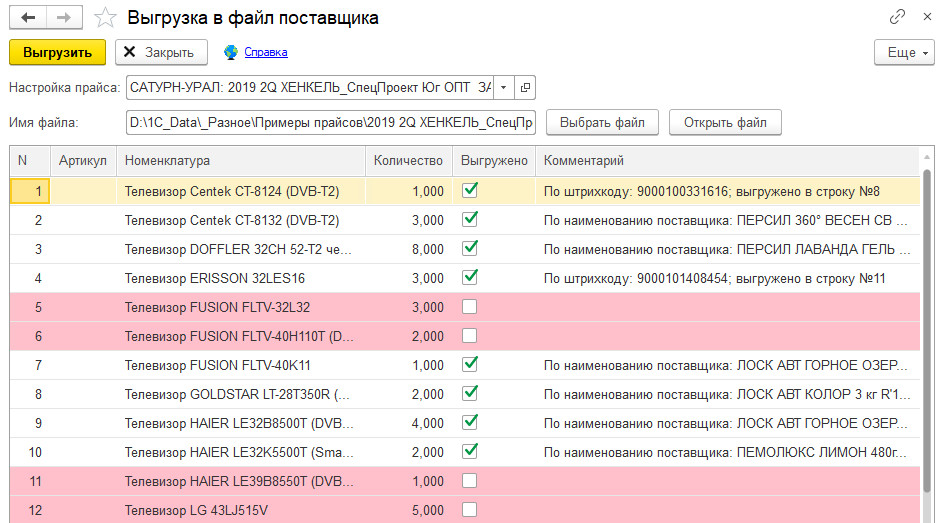Select Телевизор HAIER LE32K5500T cell
938x523 pixels.
point(241,452)
